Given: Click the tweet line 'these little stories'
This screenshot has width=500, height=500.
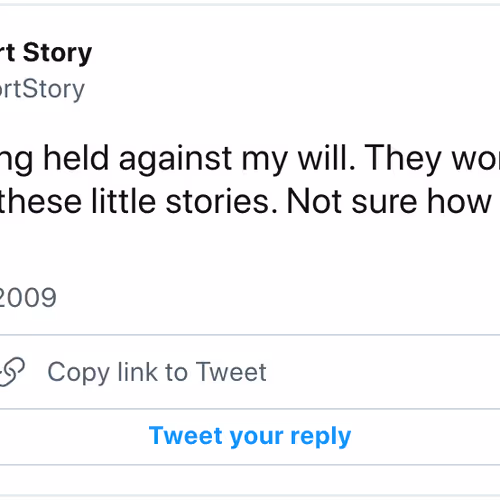Looking at the screenshot, I should click(138, 202).
